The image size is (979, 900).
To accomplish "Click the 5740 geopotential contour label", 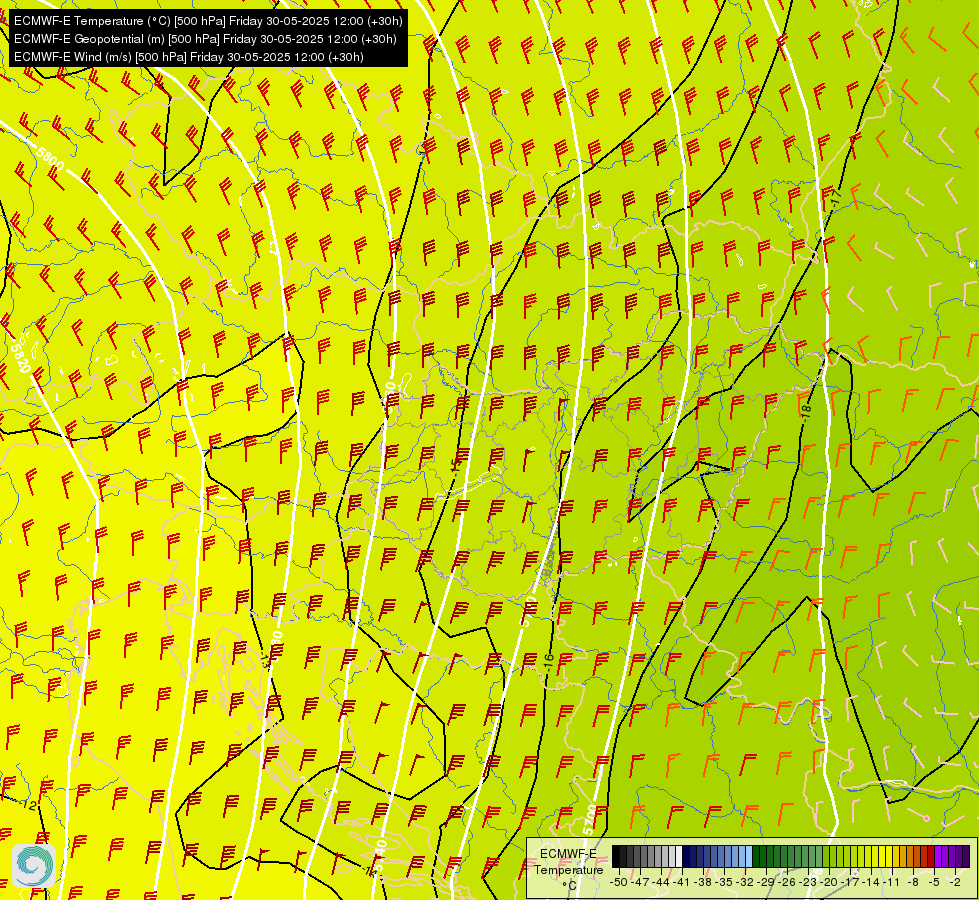I will (x=381, y=855).
